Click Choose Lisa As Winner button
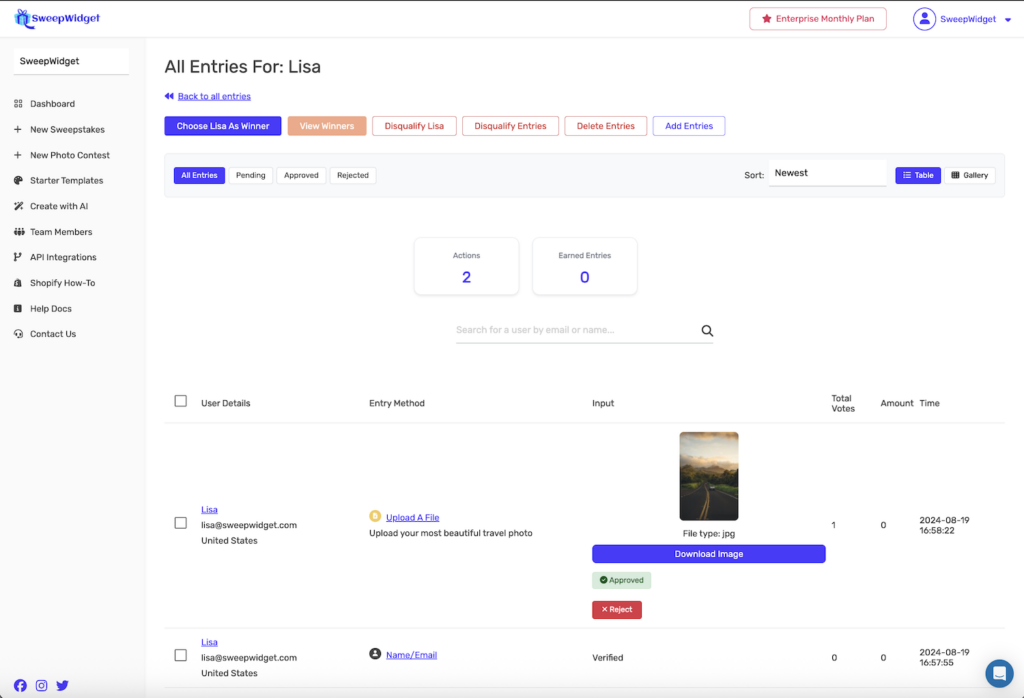Viewport: 1024px width, 698px height. tap(223, 126)
